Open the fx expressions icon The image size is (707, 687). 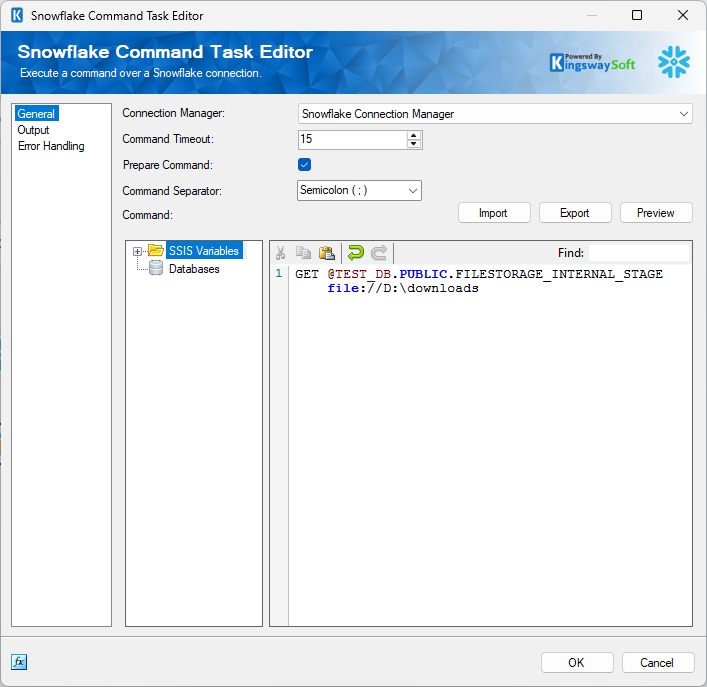pyautogui.click(x=19, y=662)
